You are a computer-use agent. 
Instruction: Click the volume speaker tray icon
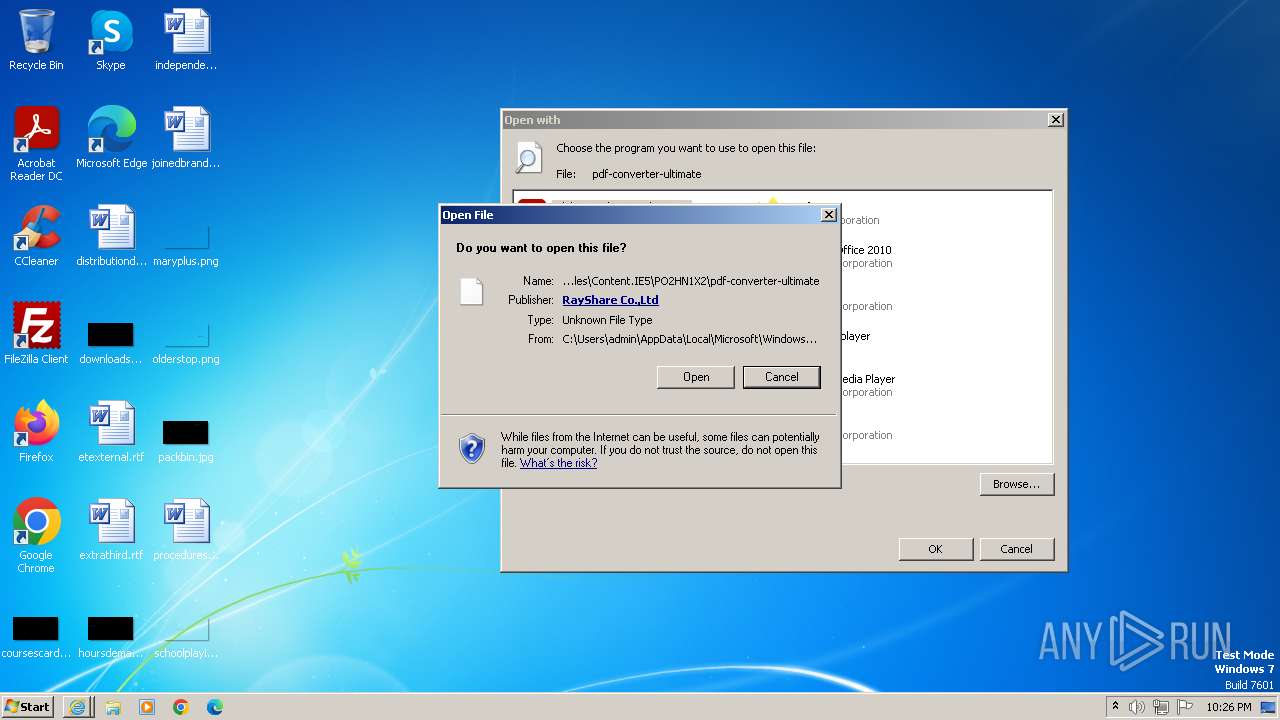click(x=1137, y=707)
